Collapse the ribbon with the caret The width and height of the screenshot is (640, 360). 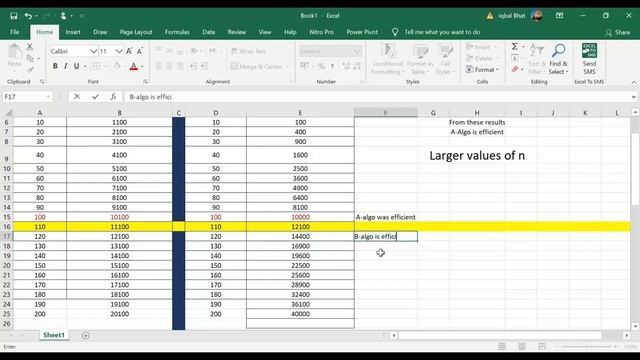[633, 82]
